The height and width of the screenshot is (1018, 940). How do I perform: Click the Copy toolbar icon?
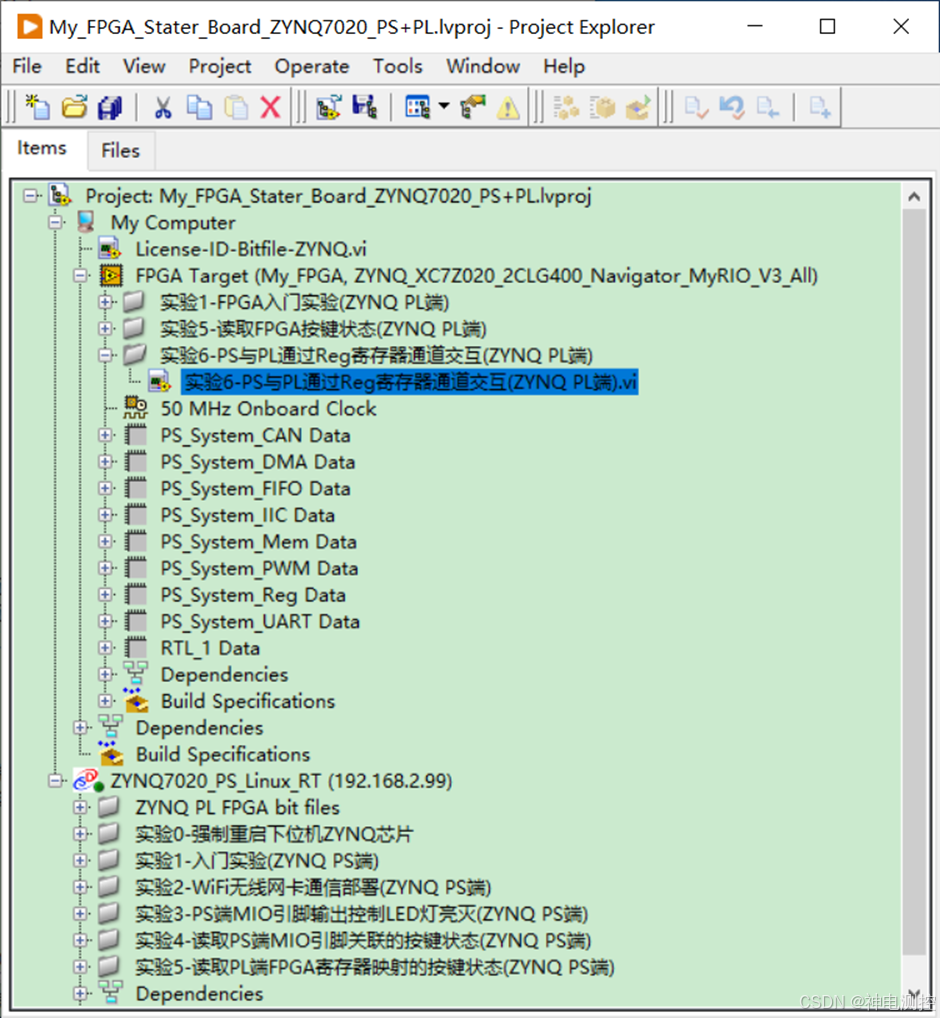click(199, 107)
